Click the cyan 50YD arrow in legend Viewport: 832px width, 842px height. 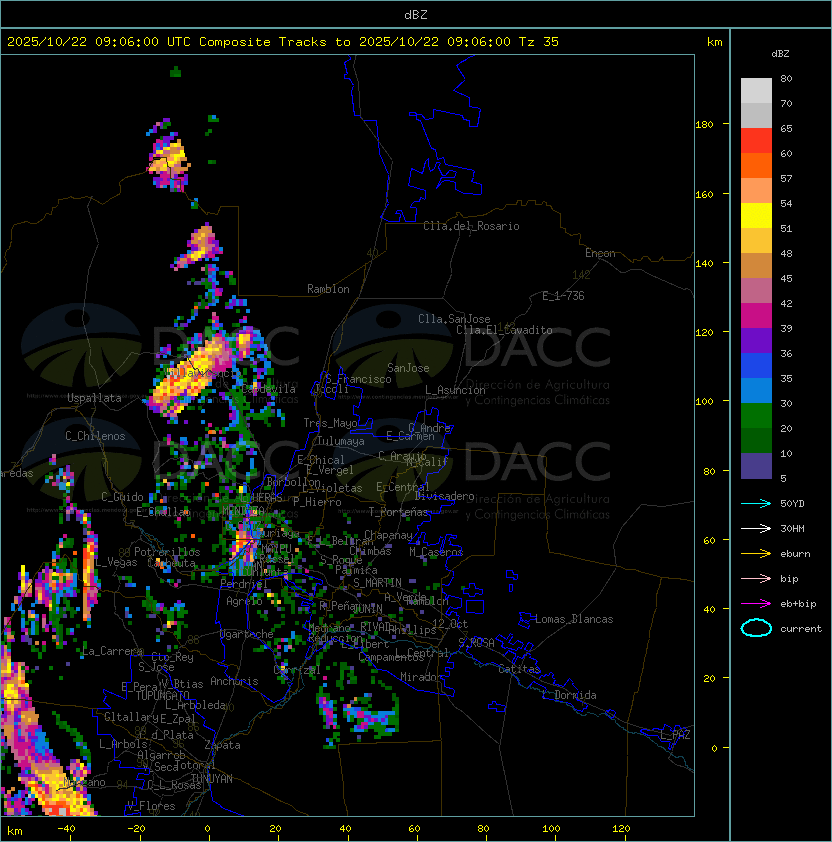pyautogui.click(x=756, y=503)
